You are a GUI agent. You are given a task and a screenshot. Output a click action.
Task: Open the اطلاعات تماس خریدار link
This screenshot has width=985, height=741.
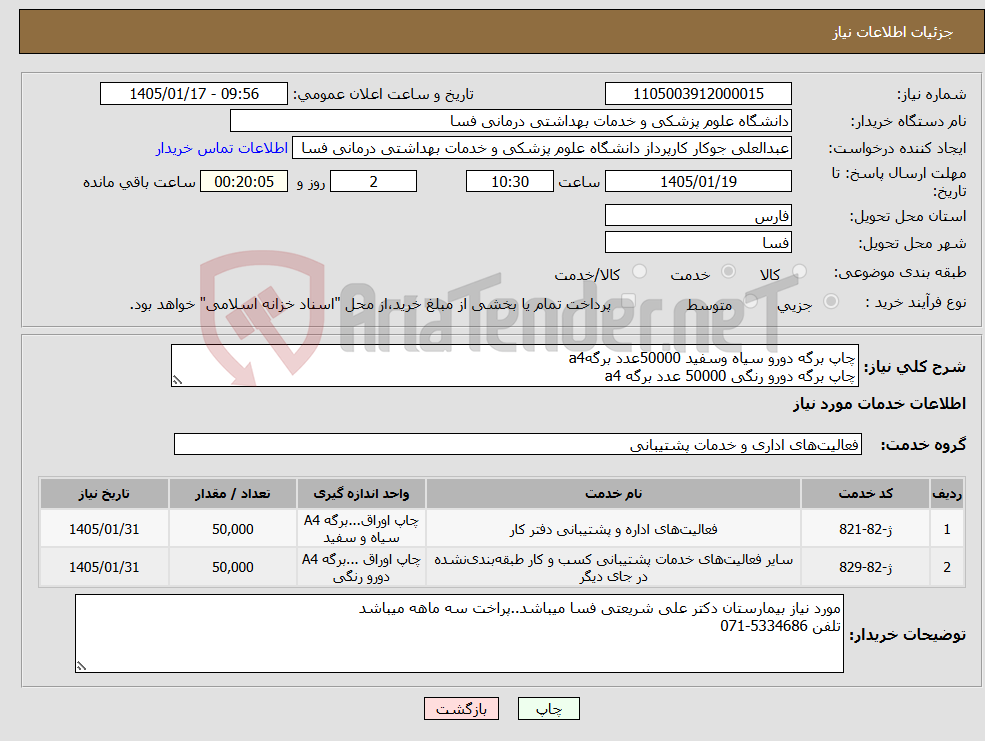point(222,148)
